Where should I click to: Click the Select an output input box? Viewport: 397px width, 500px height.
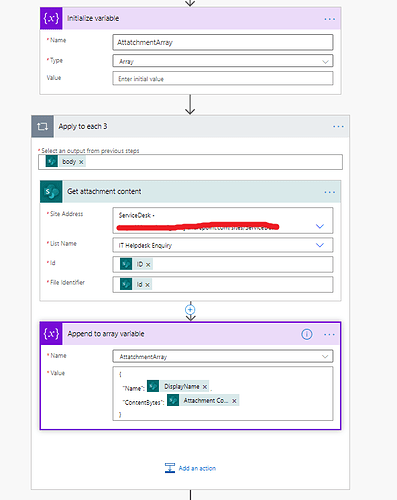click(190, 162)
